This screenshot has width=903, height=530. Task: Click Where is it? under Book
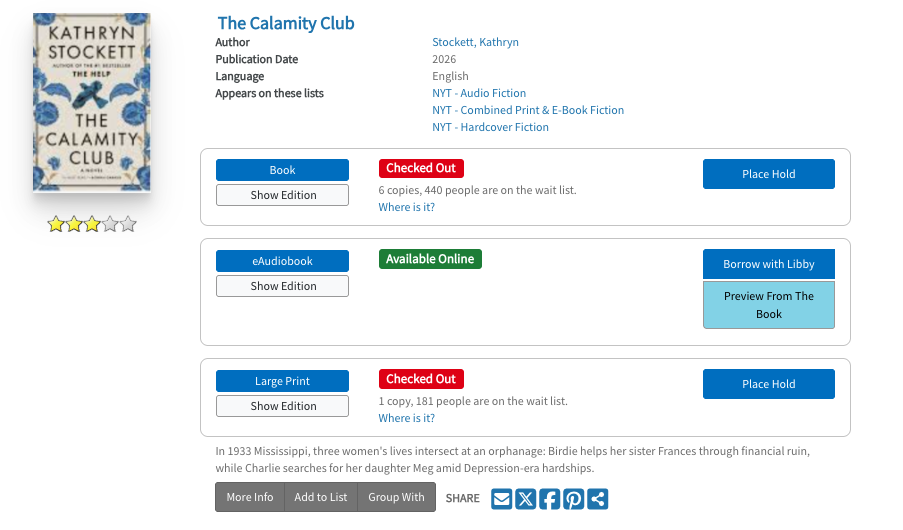[406, 207]
